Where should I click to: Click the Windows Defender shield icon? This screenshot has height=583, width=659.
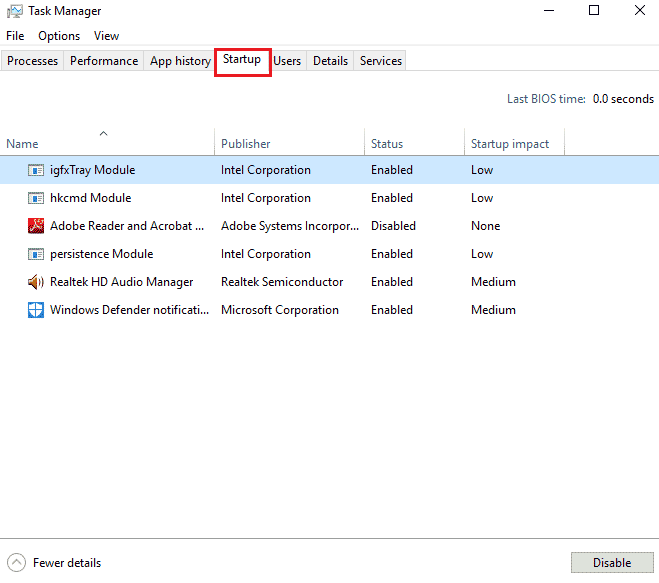[36, 310]
